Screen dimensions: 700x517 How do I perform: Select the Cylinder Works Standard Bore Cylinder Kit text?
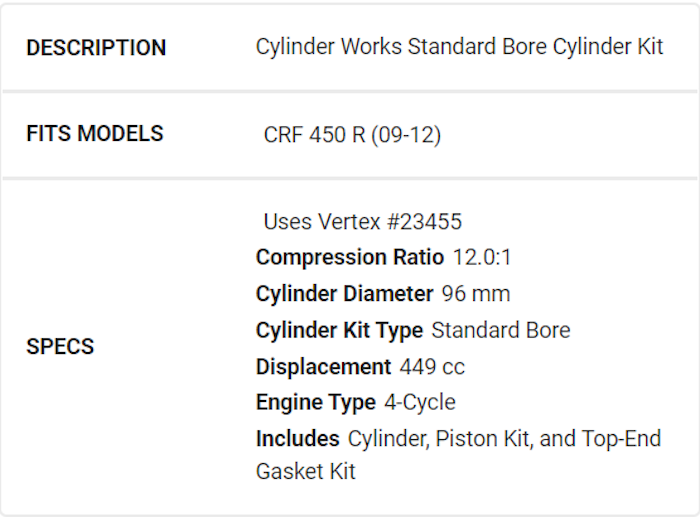coord(459,48)
